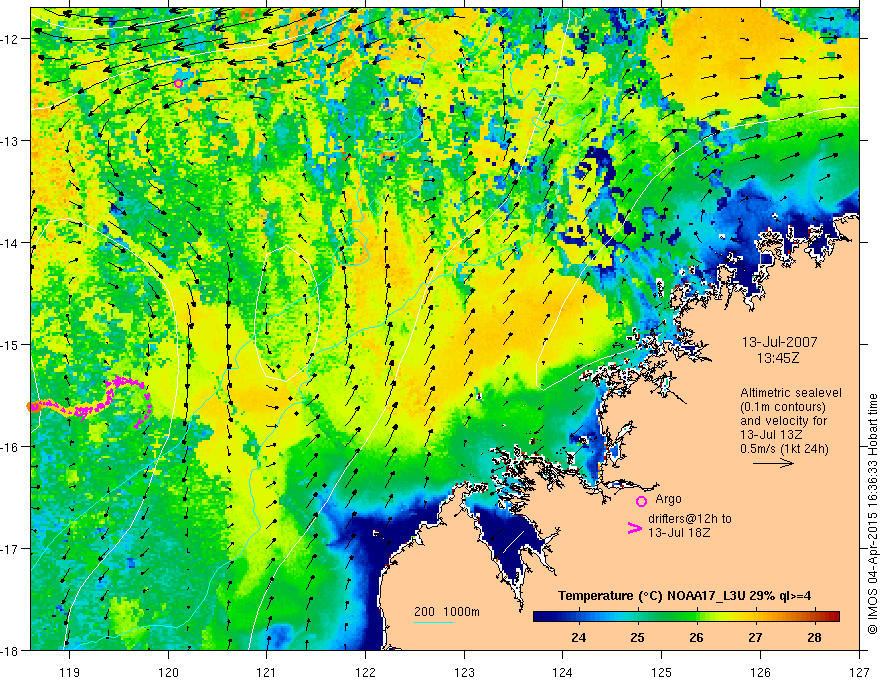Click the '13-Jul 13Z' legend line
The height and width of the screenshot is (680, 880).
(771, 435)
